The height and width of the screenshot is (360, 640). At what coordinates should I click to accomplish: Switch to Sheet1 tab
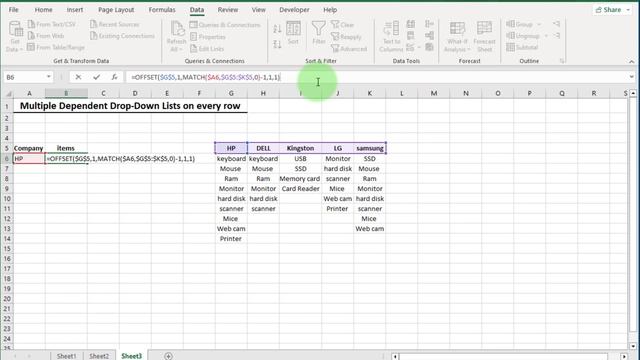coord(67,356)
